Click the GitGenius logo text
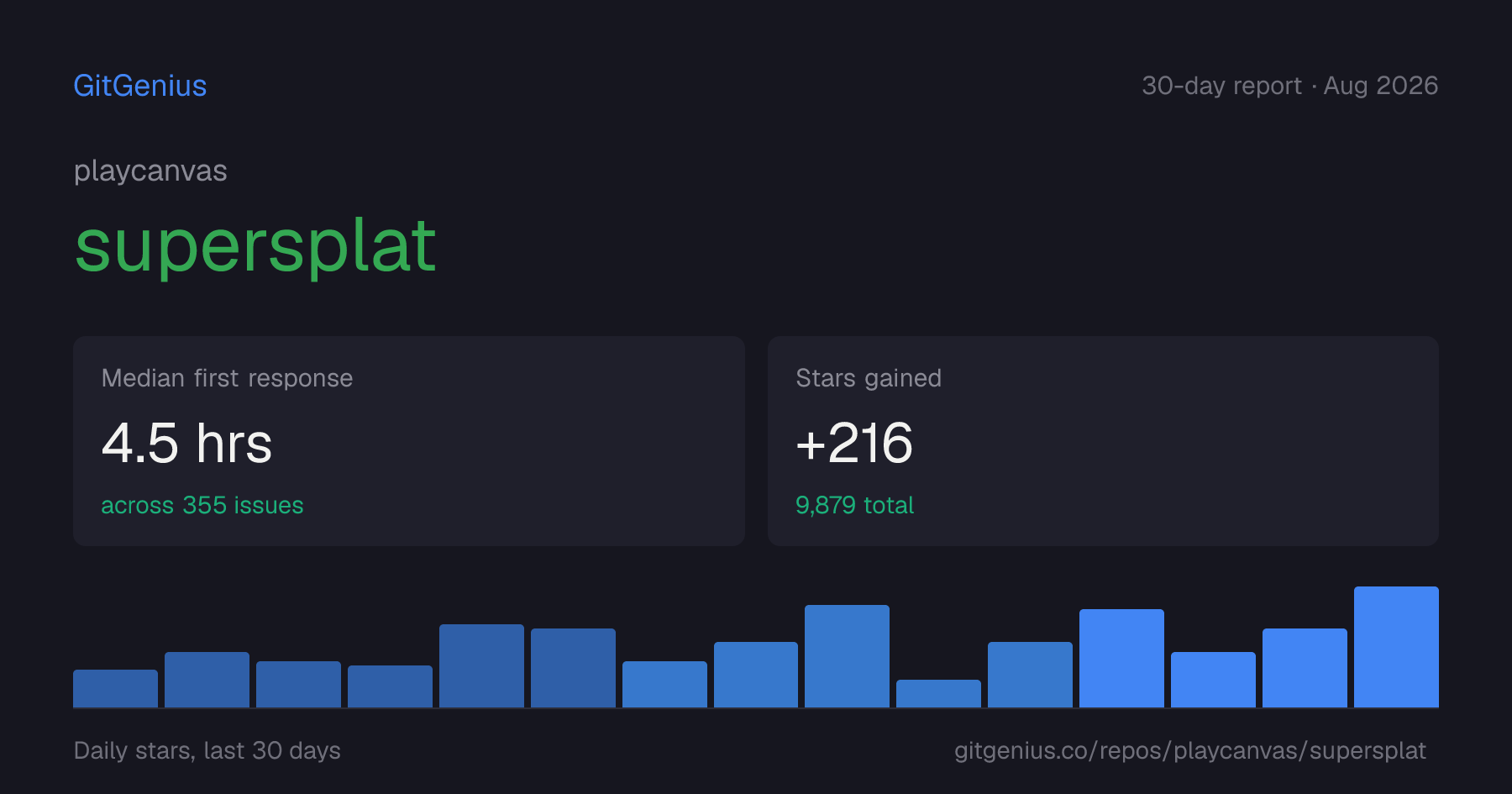 point(140,86)
